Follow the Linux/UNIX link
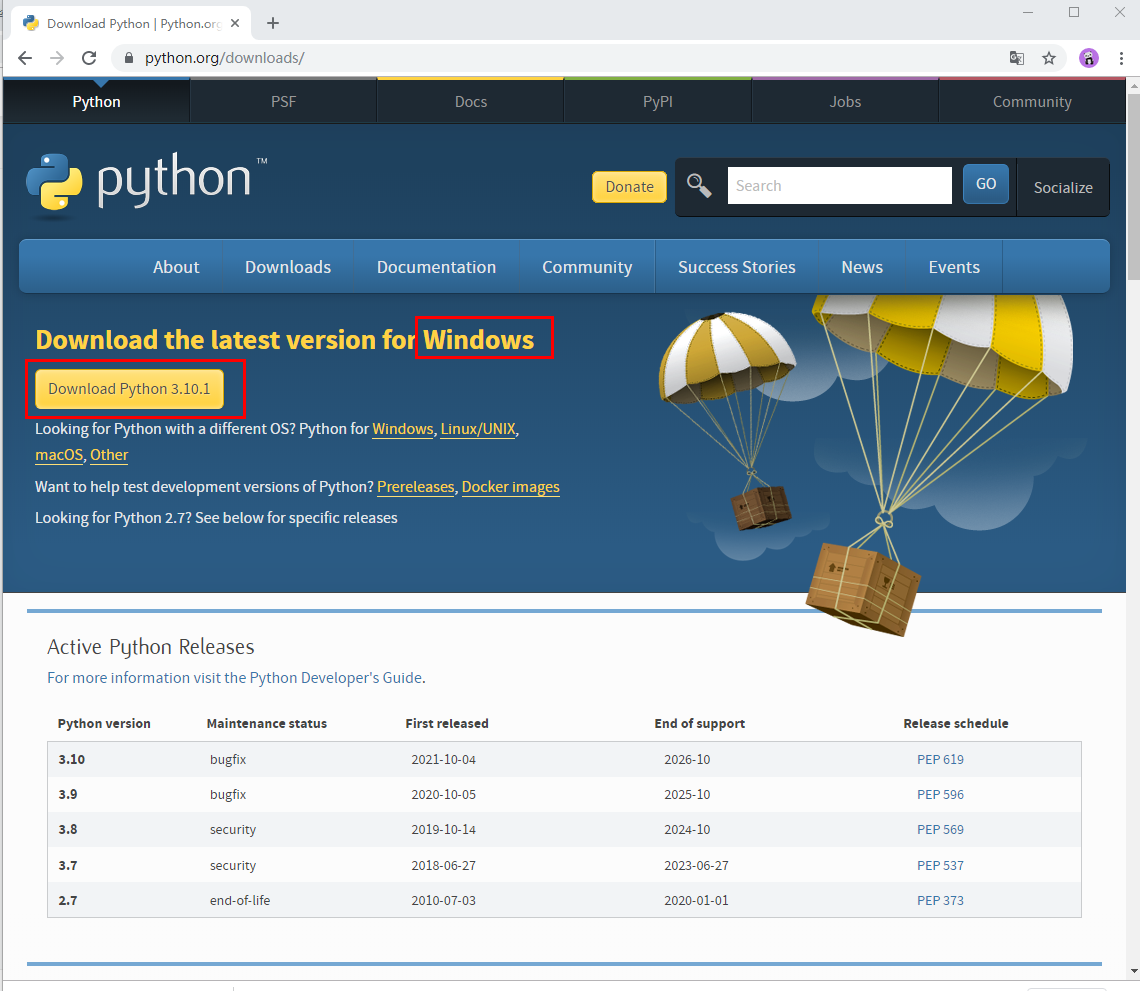 (478, 429)
